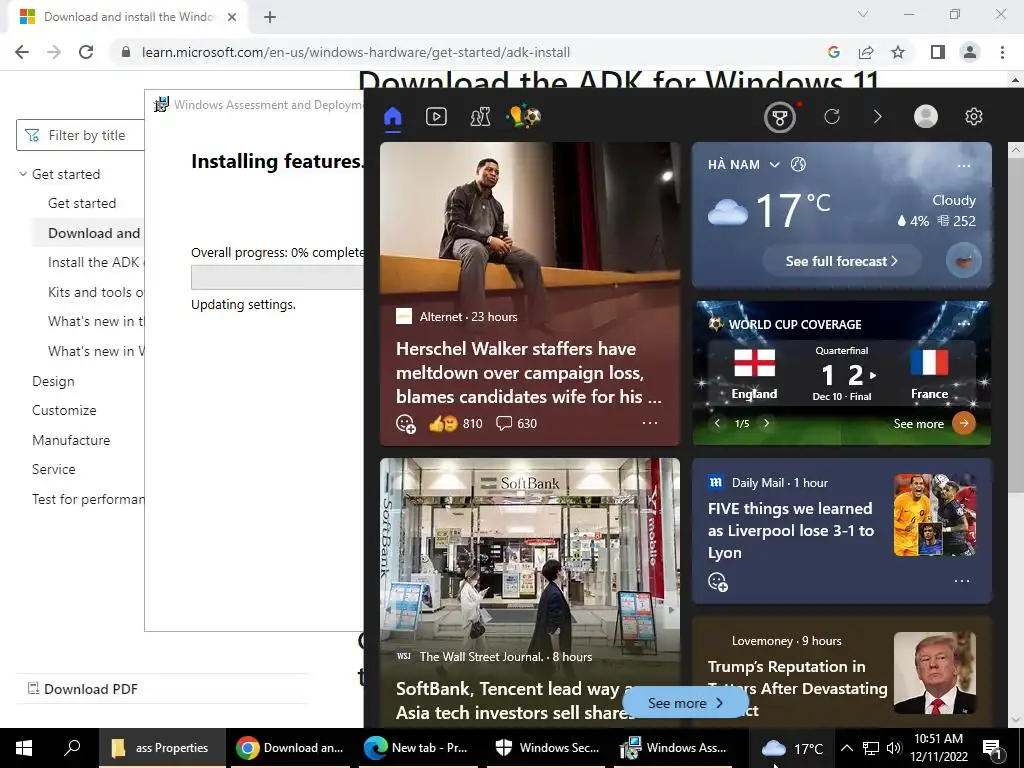Open taskbar search magnifier
Image resolution: width=1024 pixels, height=768 pixels.
coord(72,748)
